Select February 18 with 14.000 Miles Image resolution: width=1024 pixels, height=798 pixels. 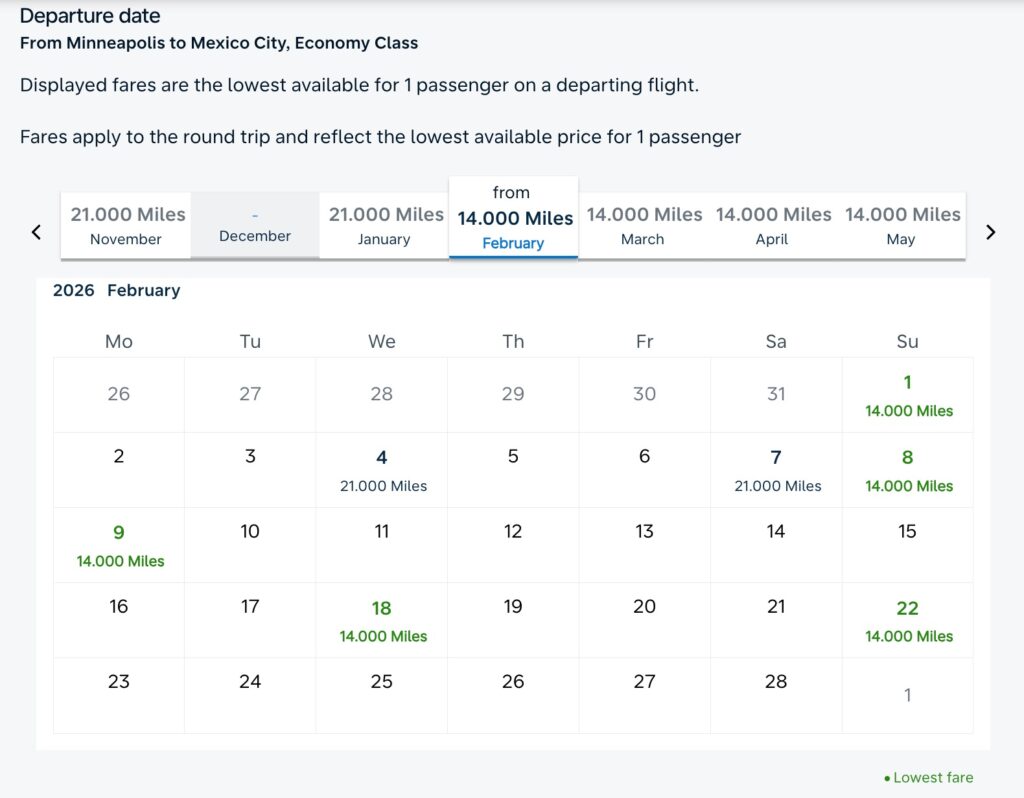[x=381, y=621]
